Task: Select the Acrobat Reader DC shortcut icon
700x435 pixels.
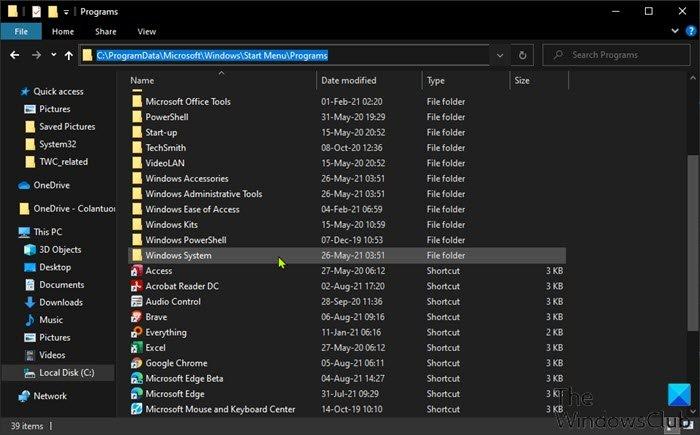Action: tap(137, 286)
